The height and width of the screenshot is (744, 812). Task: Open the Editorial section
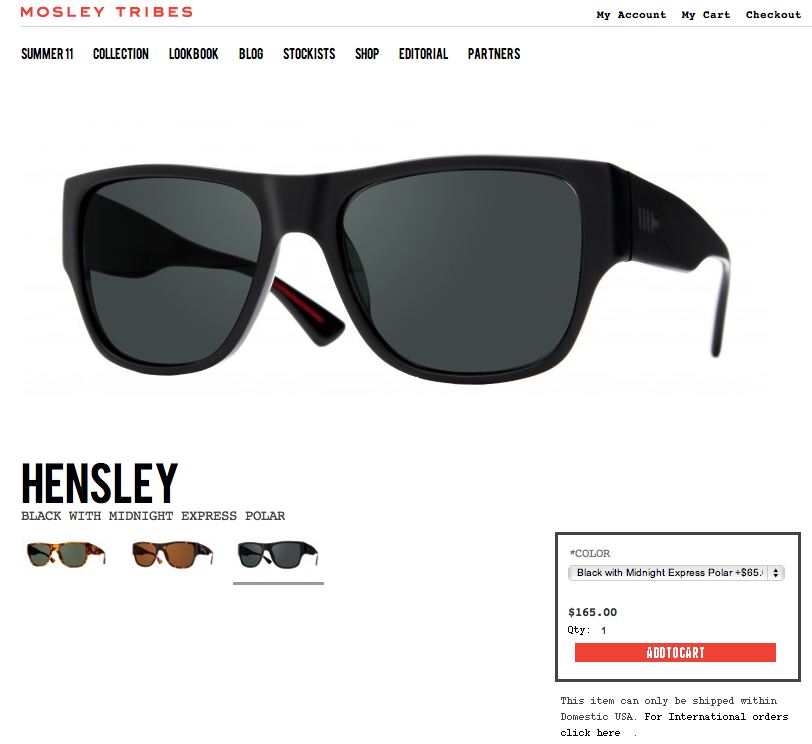424,54
